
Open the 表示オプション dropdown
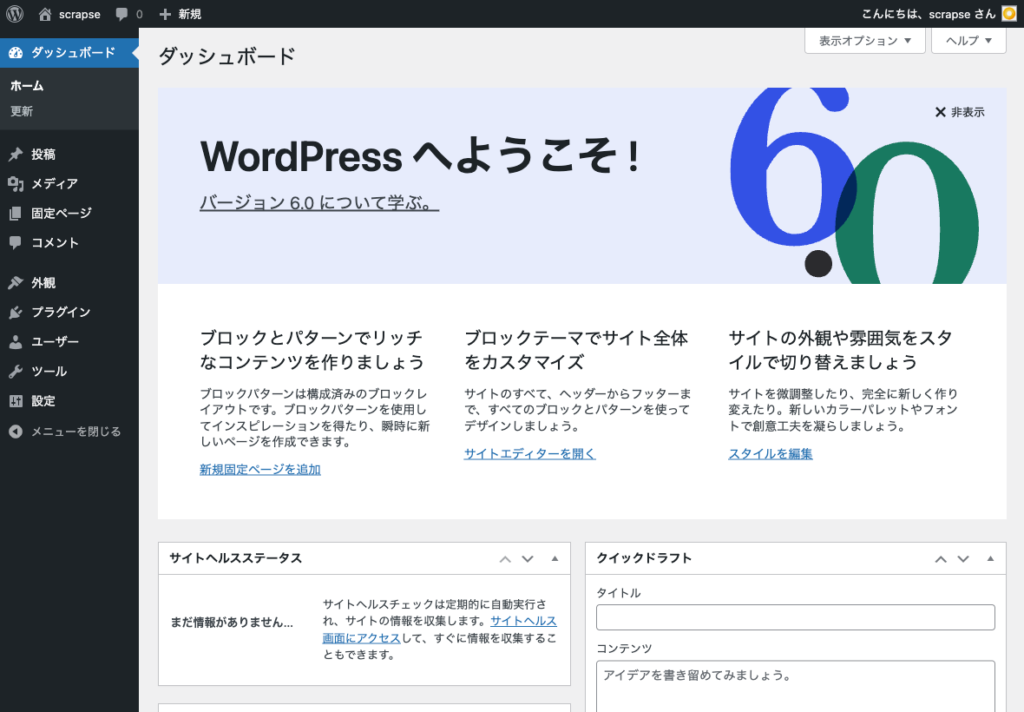(x=865, y=40)
